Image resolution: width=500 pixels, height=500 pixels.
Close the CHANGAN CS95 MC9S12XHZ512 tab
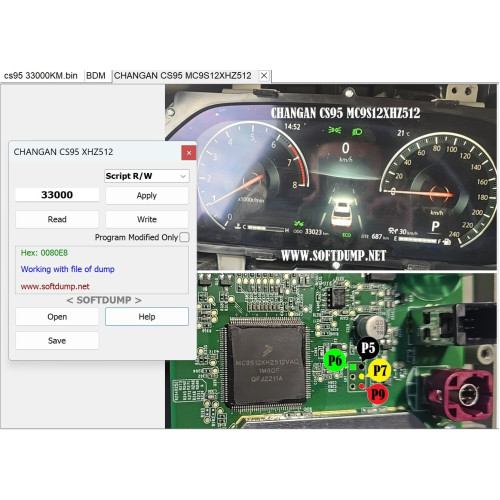(264, 76)
